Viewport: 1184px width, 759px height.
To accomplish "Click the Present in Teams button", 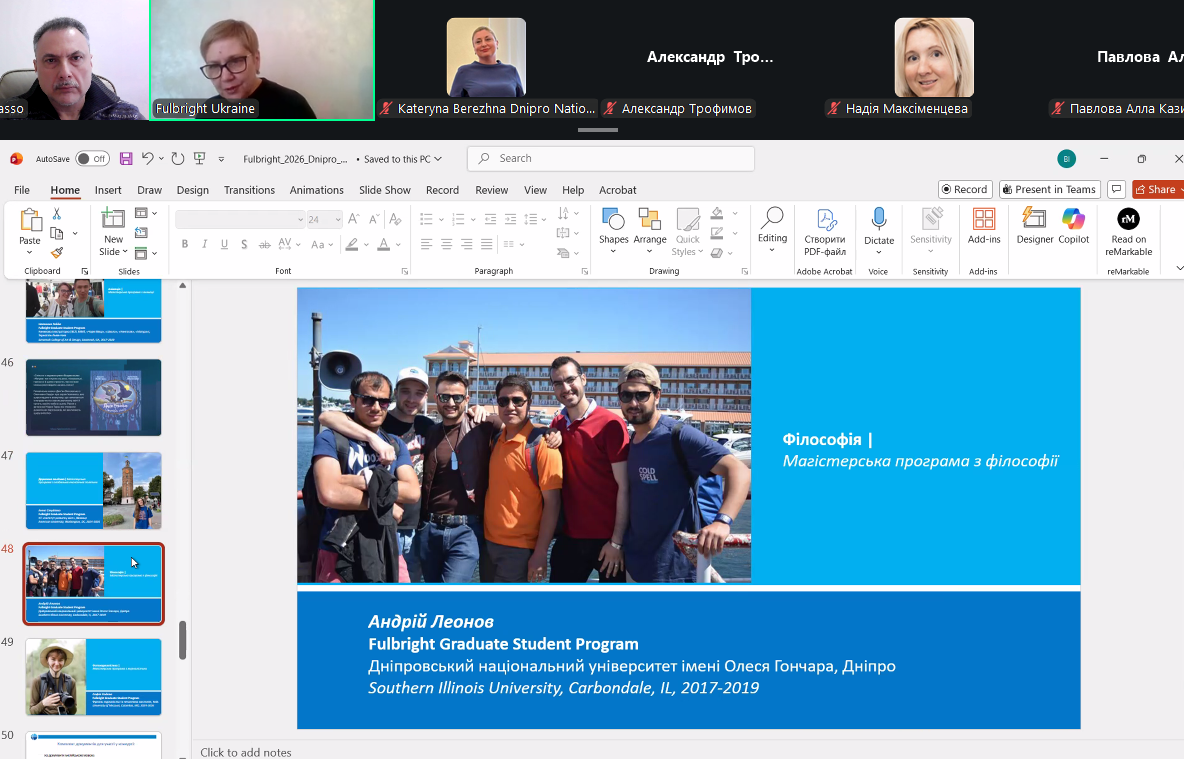I will pyautogui.click(x=1049, y=189).
